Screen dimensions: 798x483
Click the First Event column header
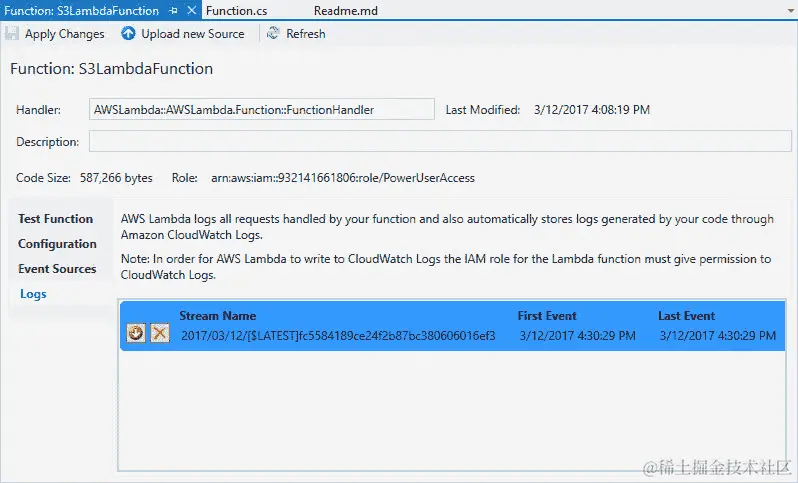pos(547,316)
